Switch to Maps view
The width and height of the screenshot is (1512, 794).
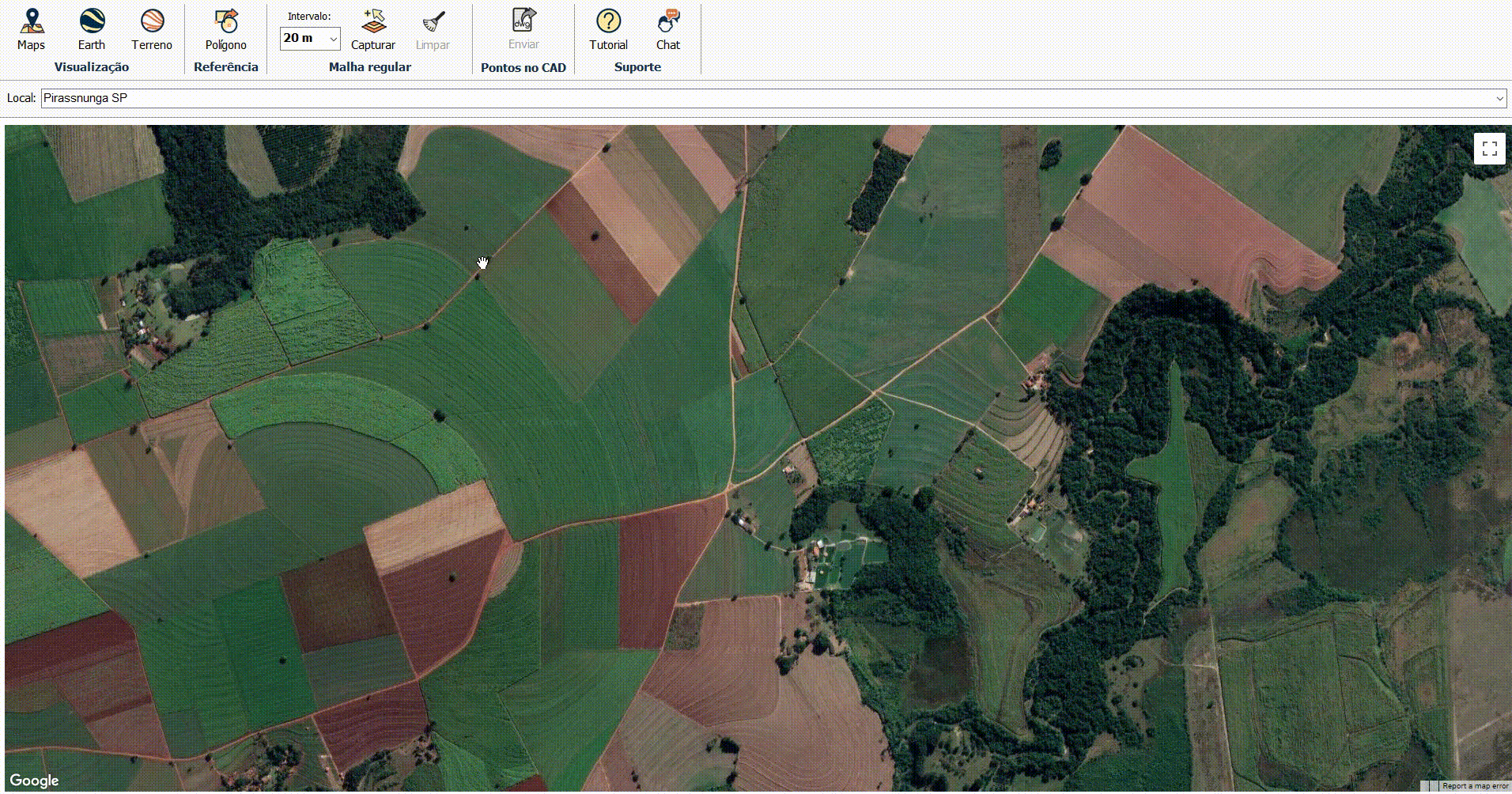point(31,29)
